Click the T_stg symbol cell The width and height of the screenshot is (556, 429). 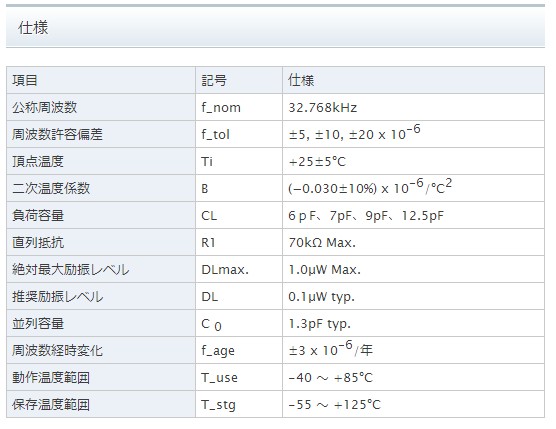(x=239, y=405)
